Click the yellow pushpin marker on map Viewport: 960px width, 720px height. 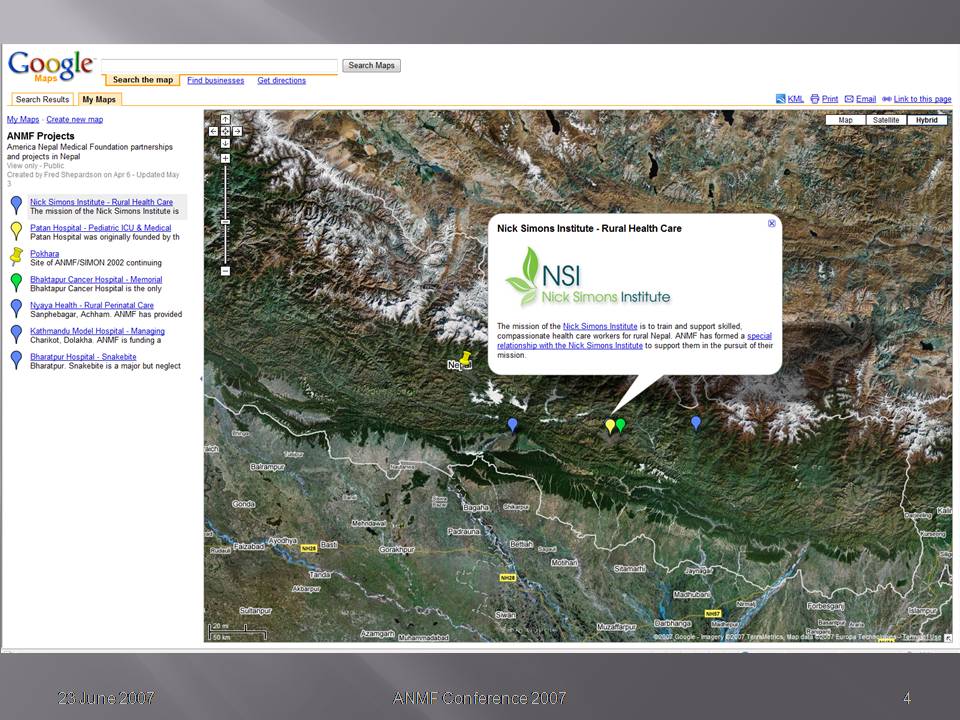464,357
